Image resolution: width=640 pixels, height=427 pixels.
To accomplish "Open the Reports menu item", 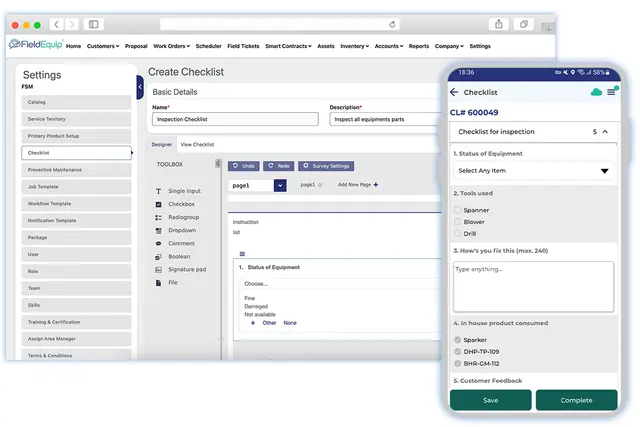I will (419, 46).
